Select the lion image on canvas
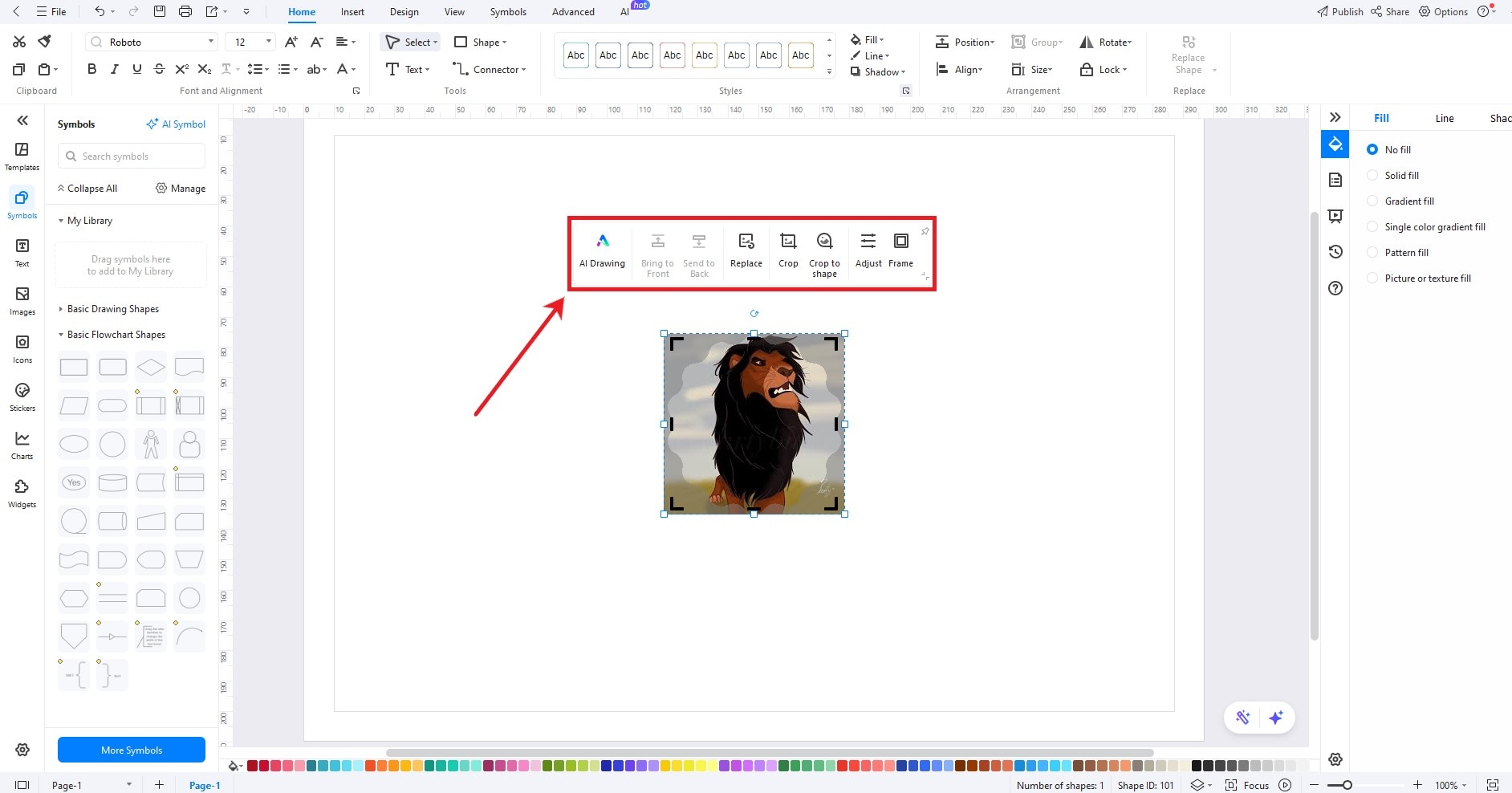Viewport: 1512px width, 793px height. [x=754, y=424]
